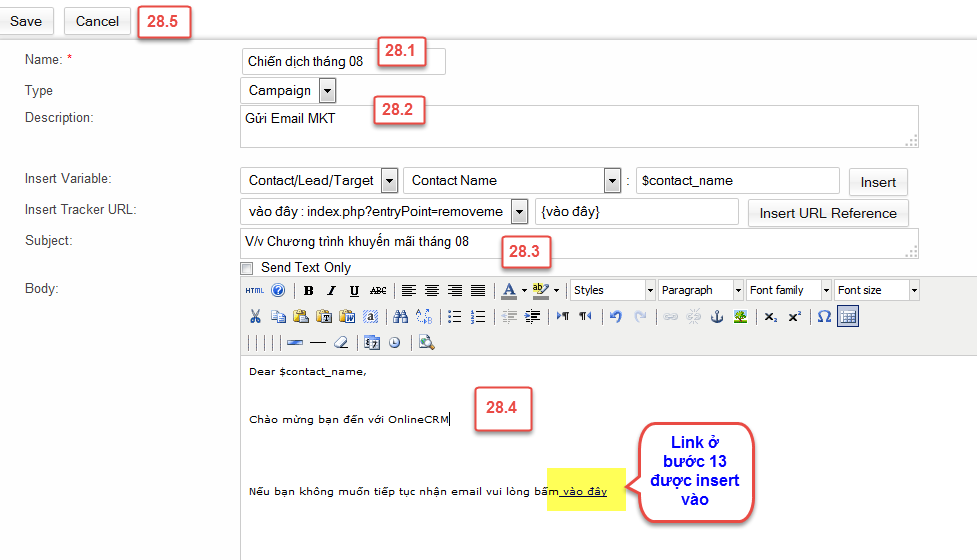Decrease indent (outdent) icon
Viewport: 977px width, 560px height.
509,316
